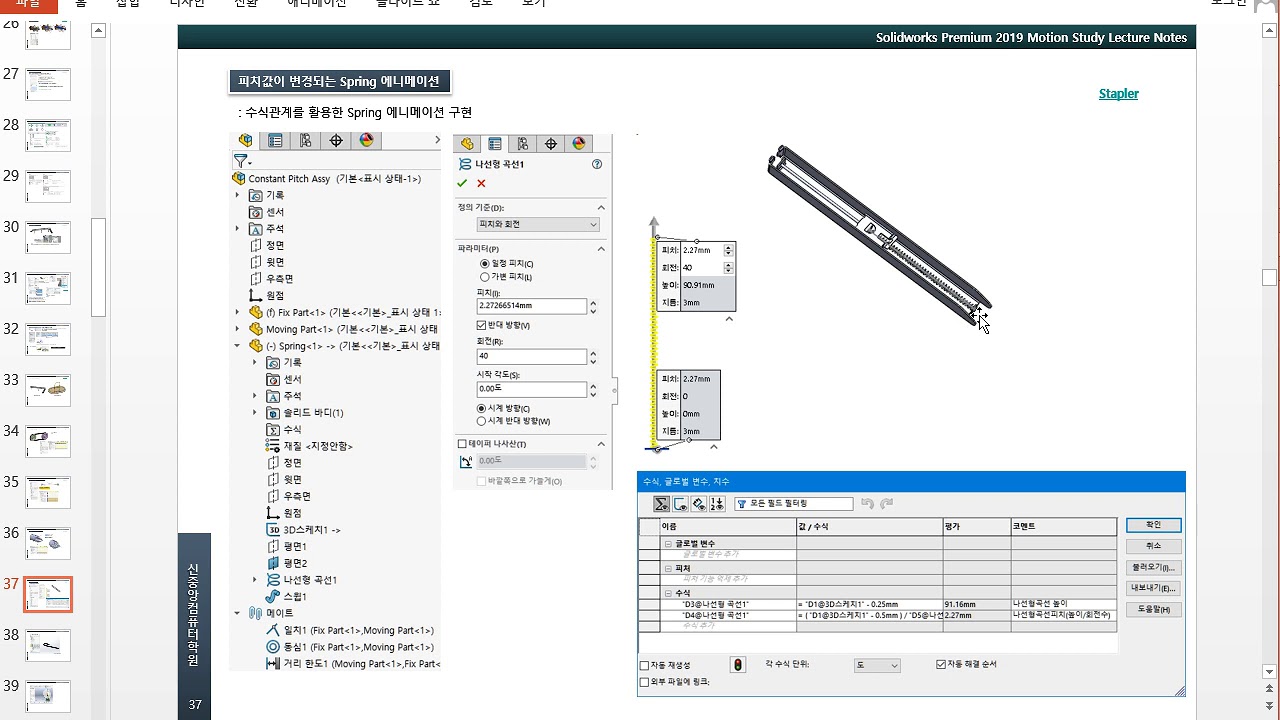Image resolution: width=1280 pixels, height=720 pixels.
Task: Select the 가변 피치 radio button
Action: click(485, 277)
